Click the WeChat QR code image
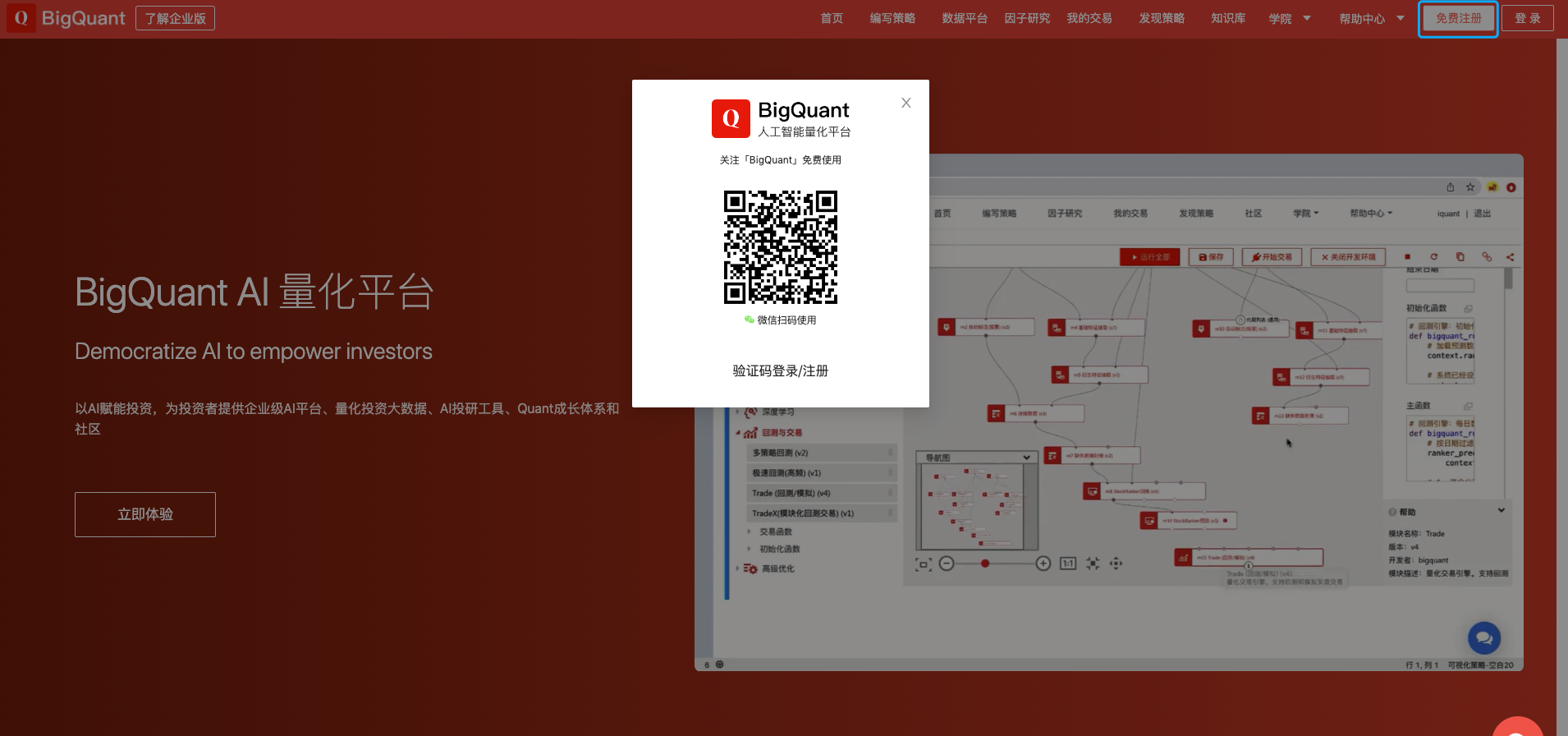The width and height of the screenshot is (1568, 736). pos(781,247)
